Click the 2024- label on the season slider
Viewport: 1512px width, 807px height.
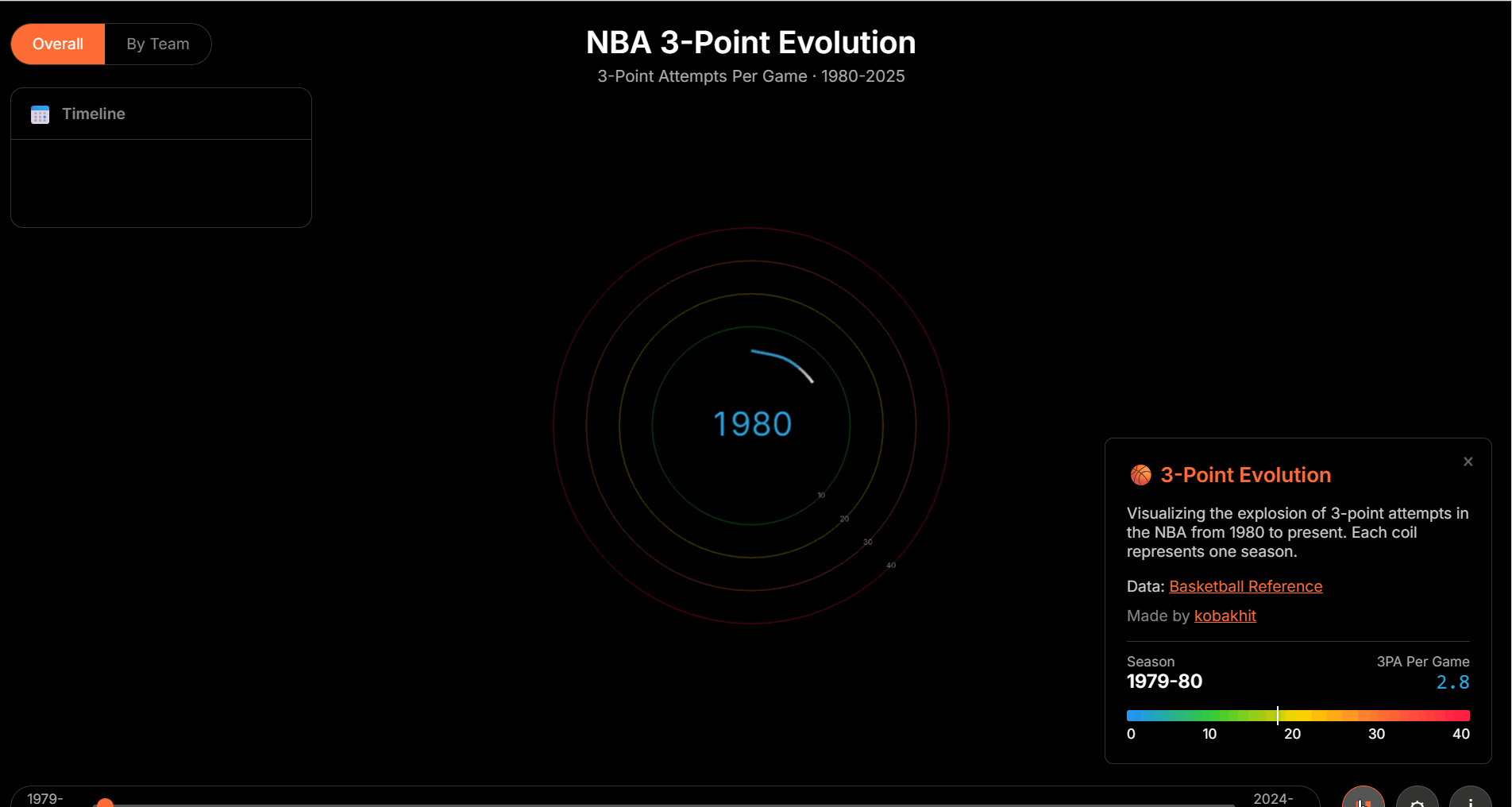[1273, 798]
